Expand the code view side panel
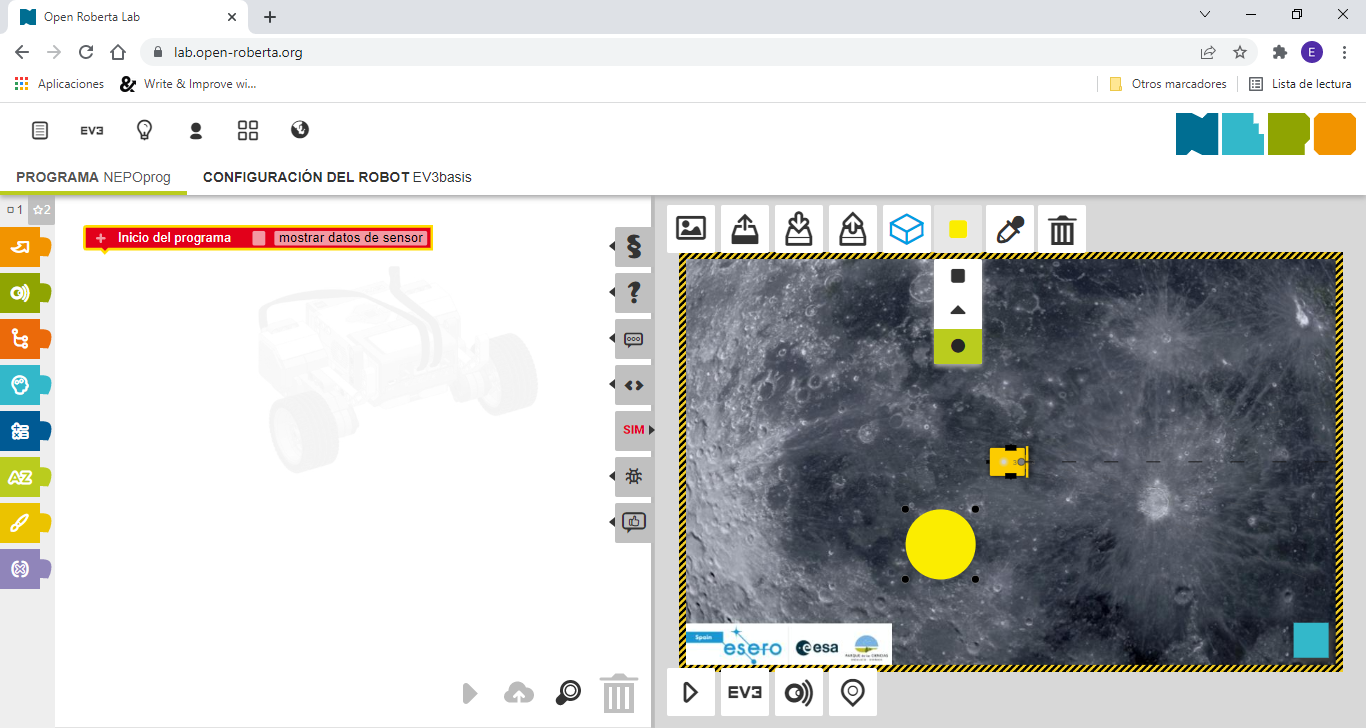 pos(633,385)
